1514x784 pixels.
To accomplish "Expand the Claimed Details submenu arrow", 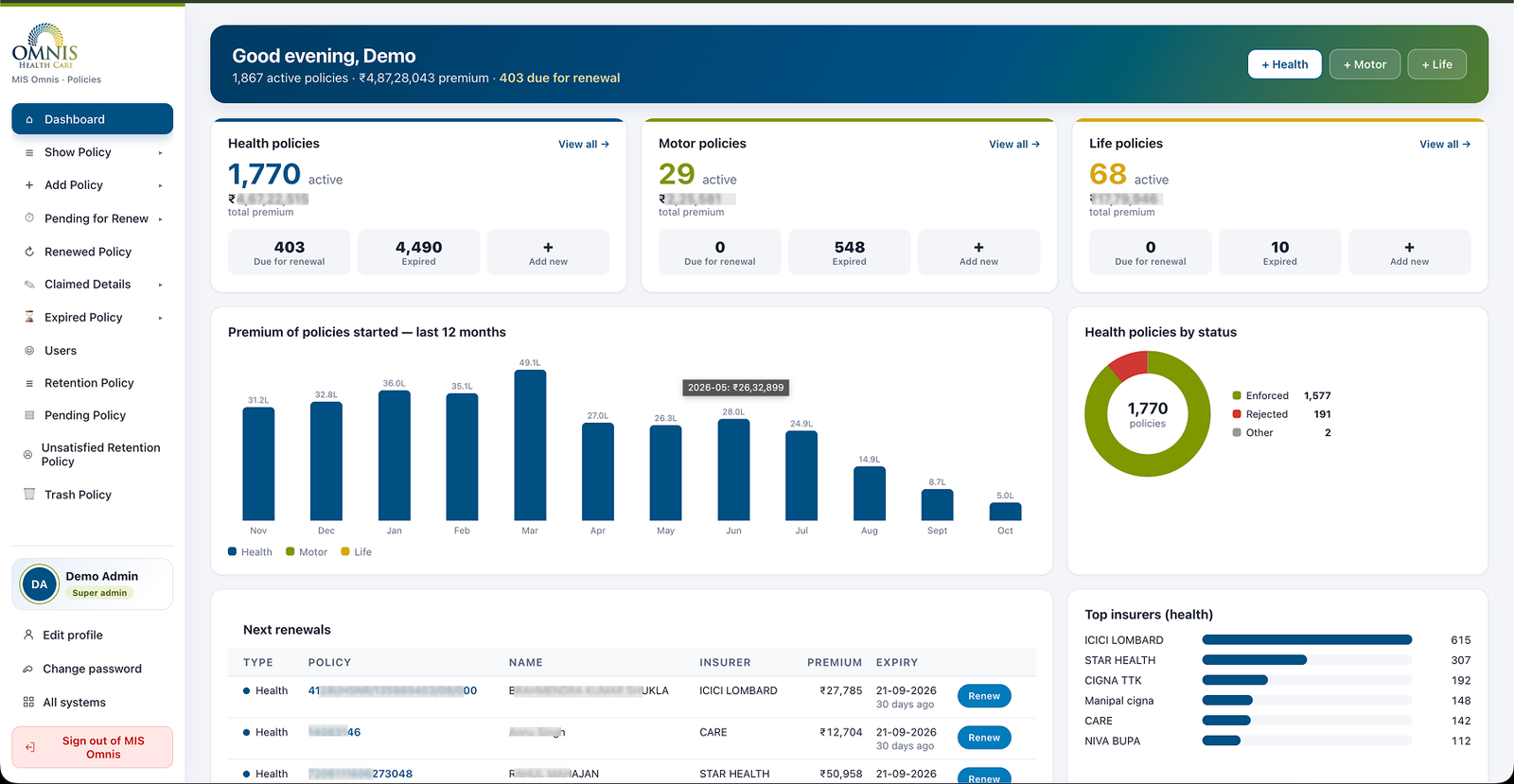I will pyautogui.click(x=161, y=285).
